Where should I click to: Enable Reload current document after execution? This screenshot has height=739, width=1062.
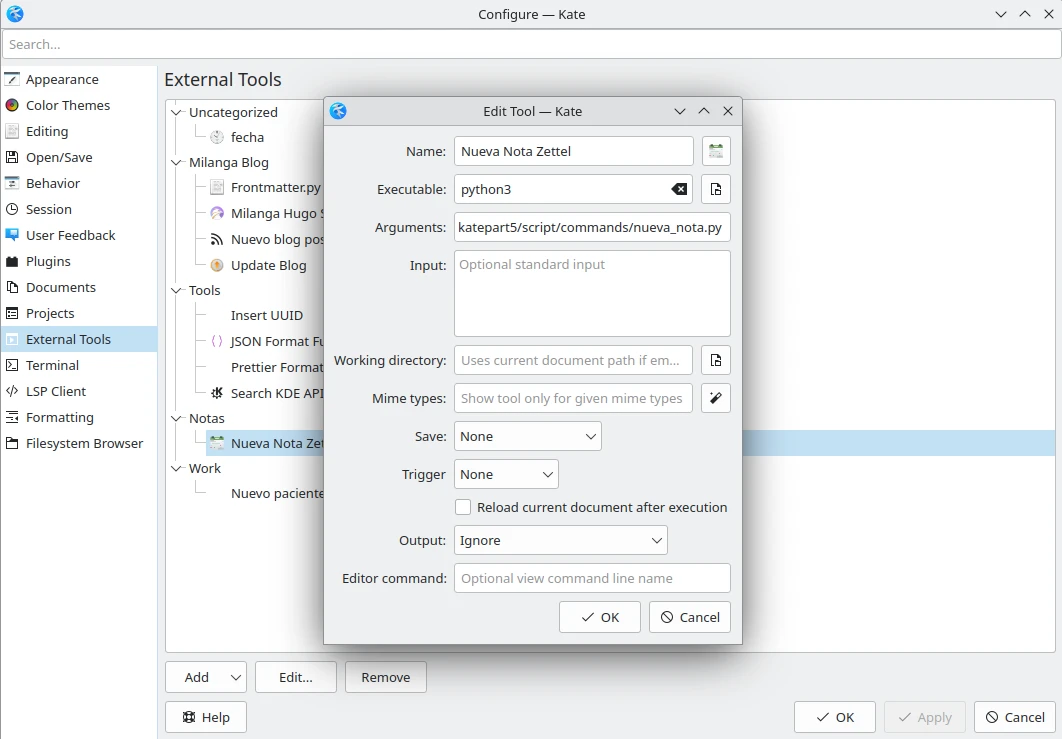[463, 507]
